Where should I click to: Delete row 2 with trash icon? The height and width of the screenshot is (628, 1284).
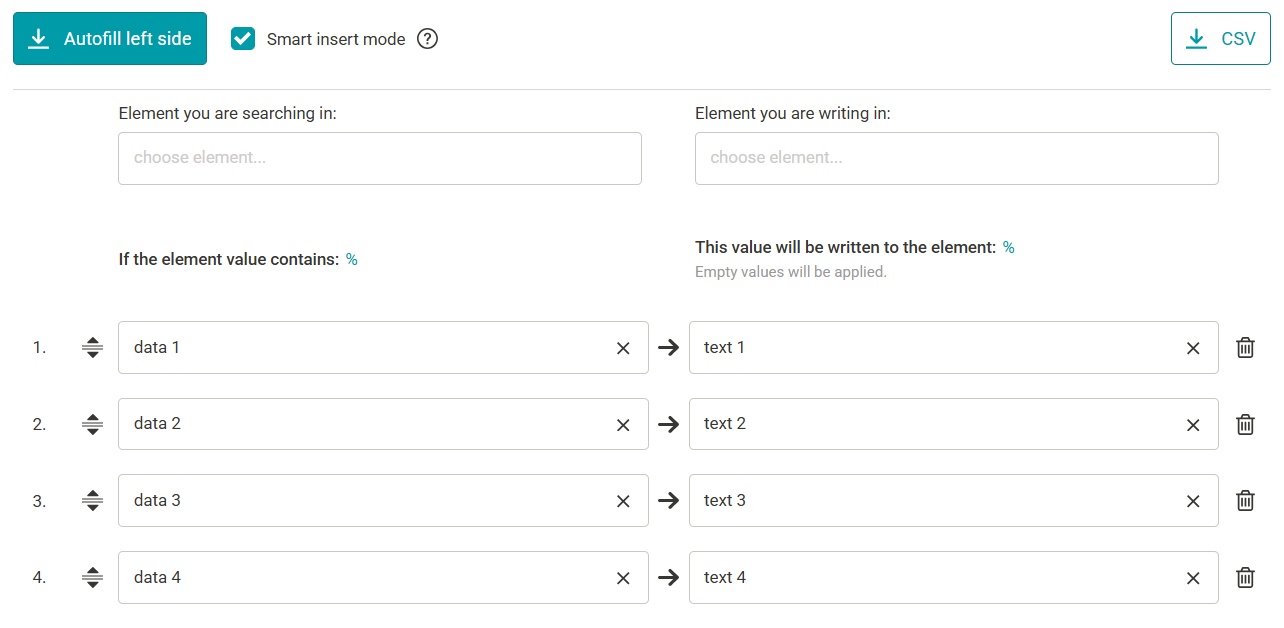[x=1245, y=424]
